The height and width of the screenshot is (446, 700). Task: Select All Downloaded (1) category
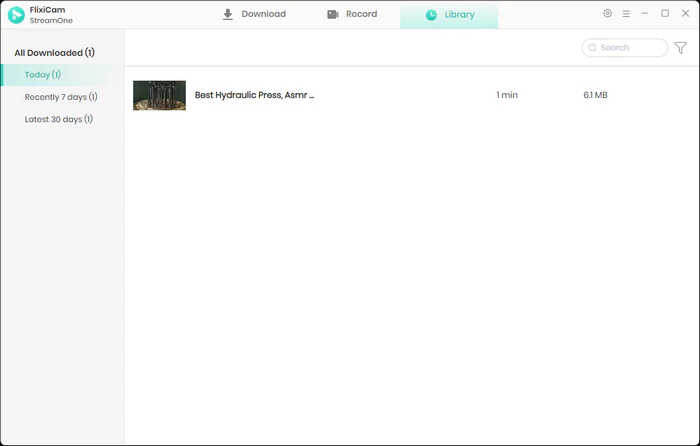(54, 52)
